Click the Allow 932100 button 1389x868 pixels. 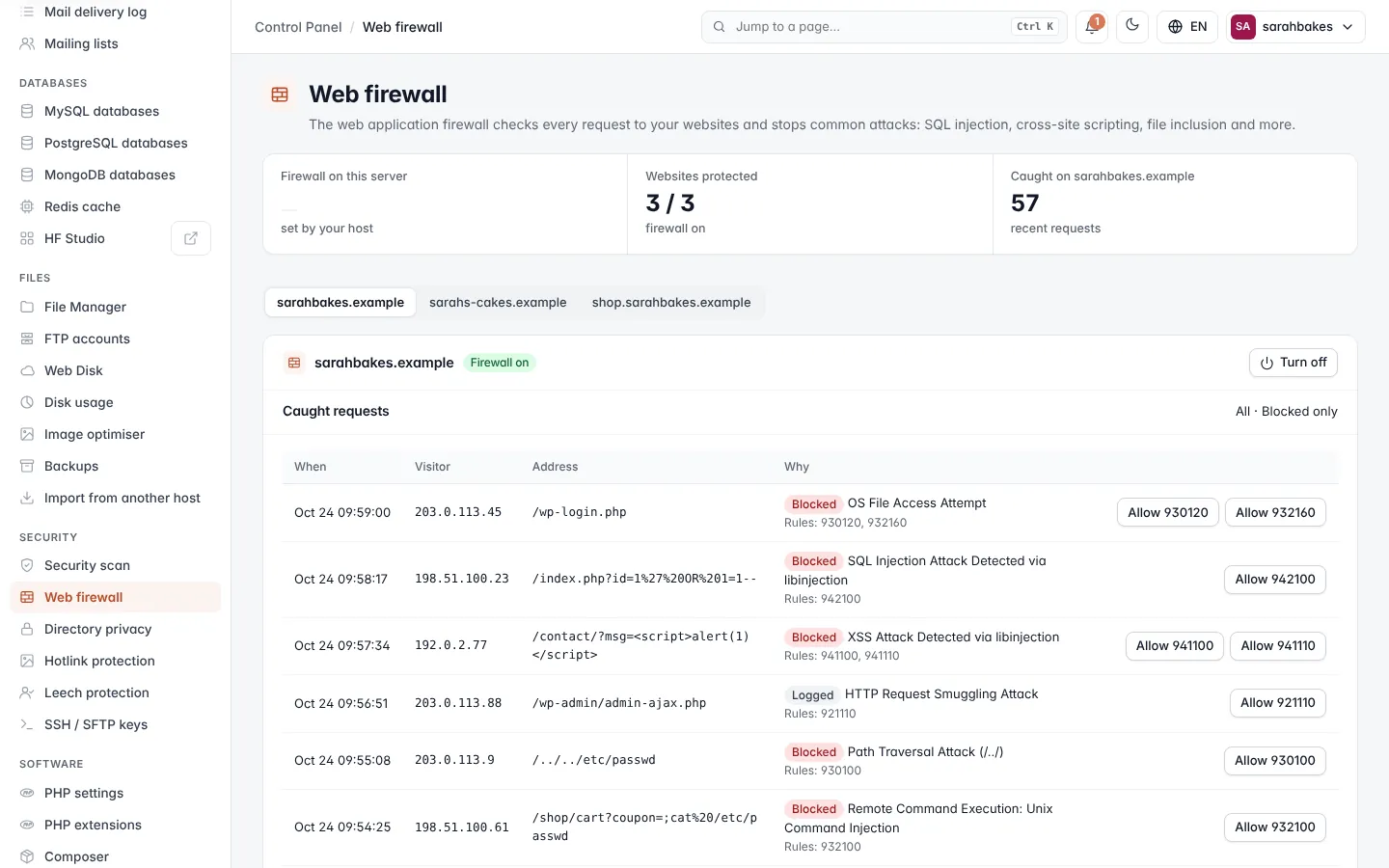pos(1275,827)
